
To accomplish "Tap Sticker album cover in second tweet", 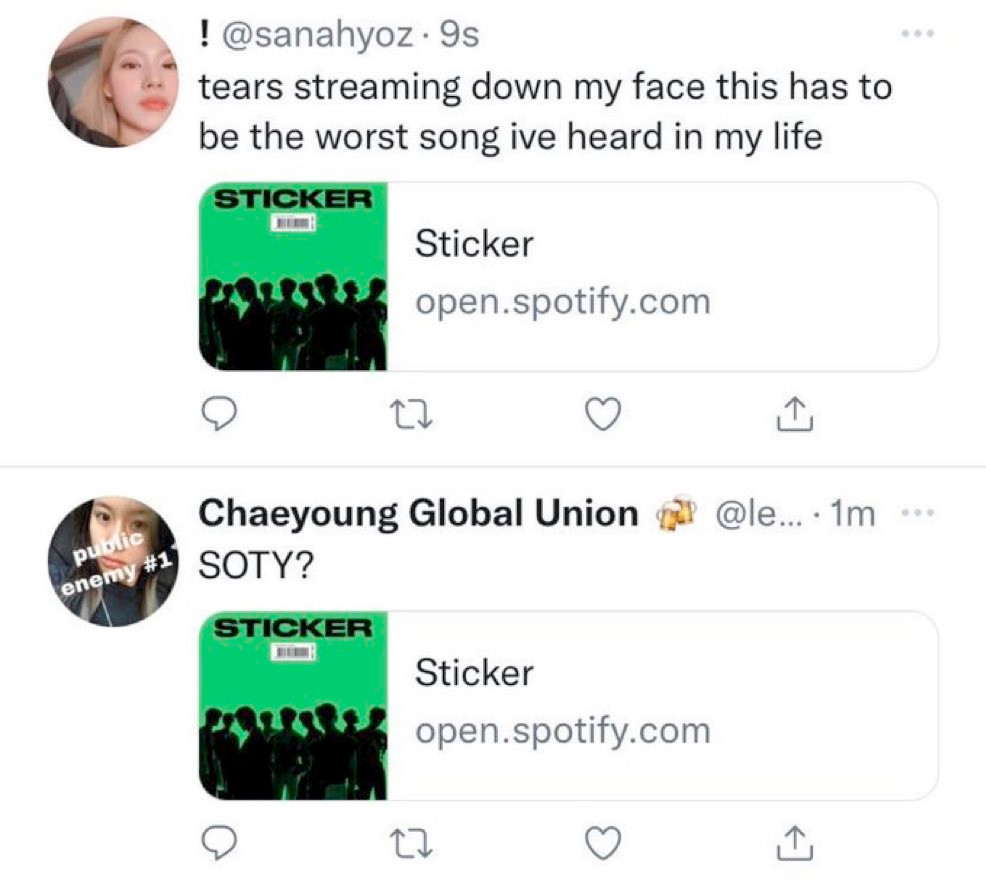I will [x=293, y=705].
